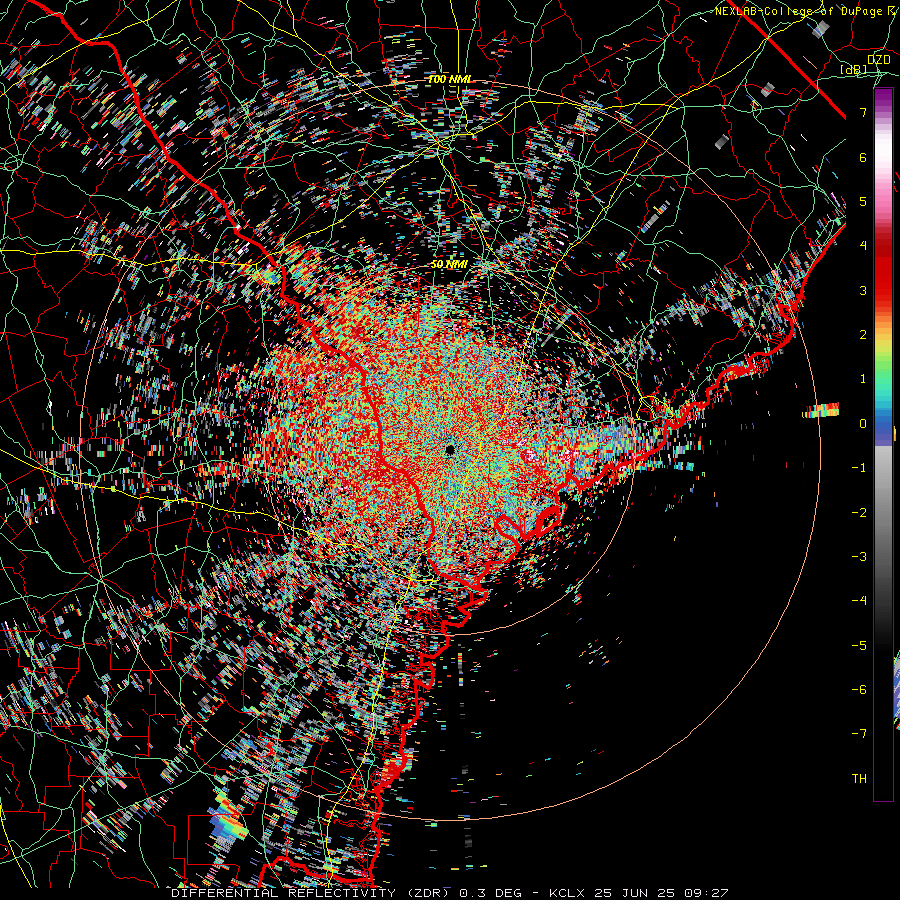Image resolution: width=900 pixels, height=900 pixels.
Task: Click "DIFFERENTIAL REFLECTIVITY" in the bottom caption
Action: (x=283, y=893)
